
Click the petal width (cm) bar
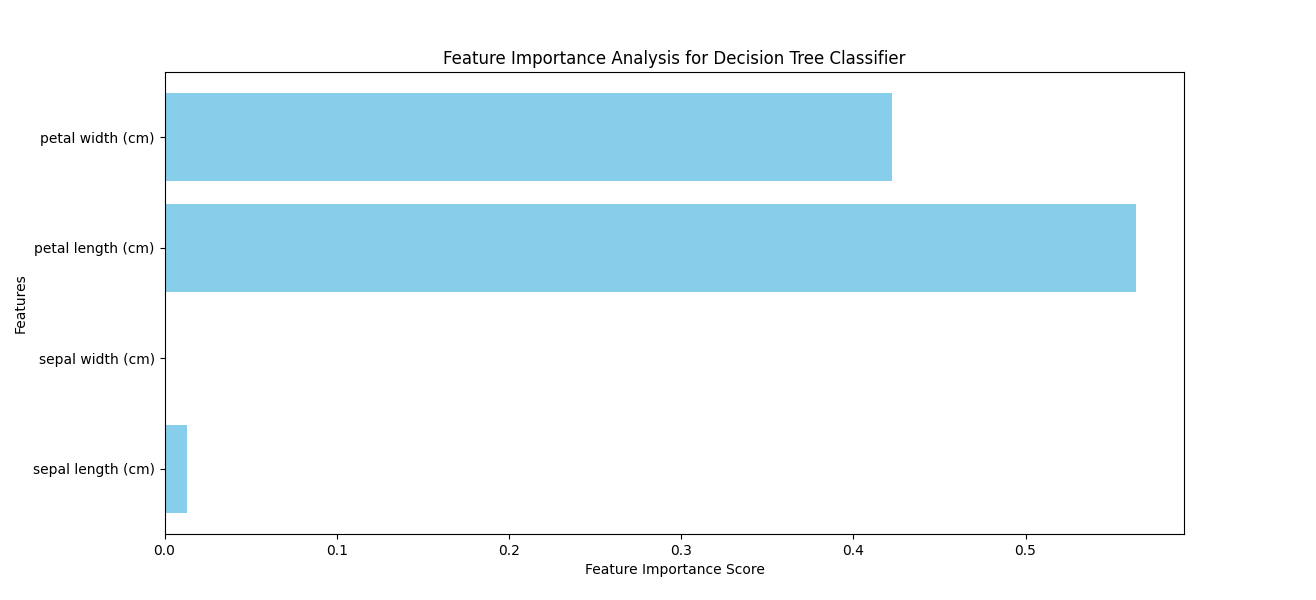tap(528, 137)
